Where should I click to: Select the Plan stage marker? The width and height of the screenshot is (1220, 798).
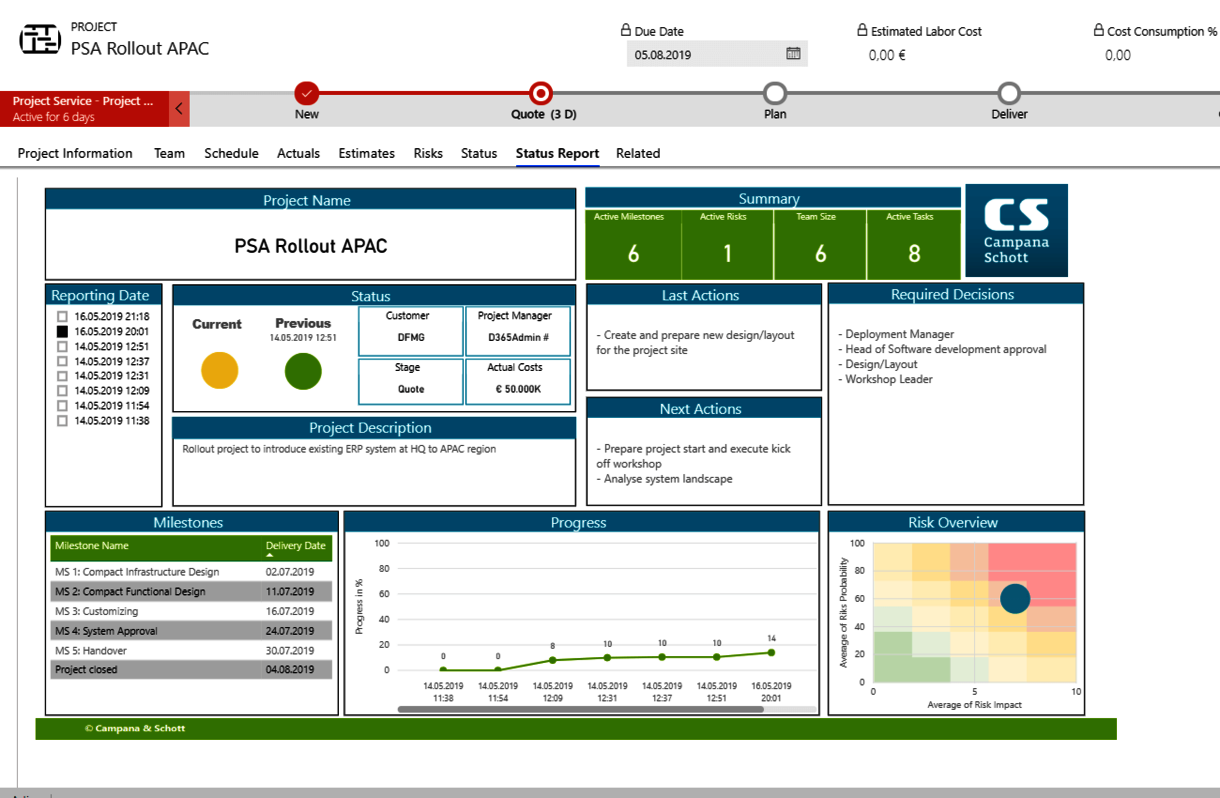775,93
